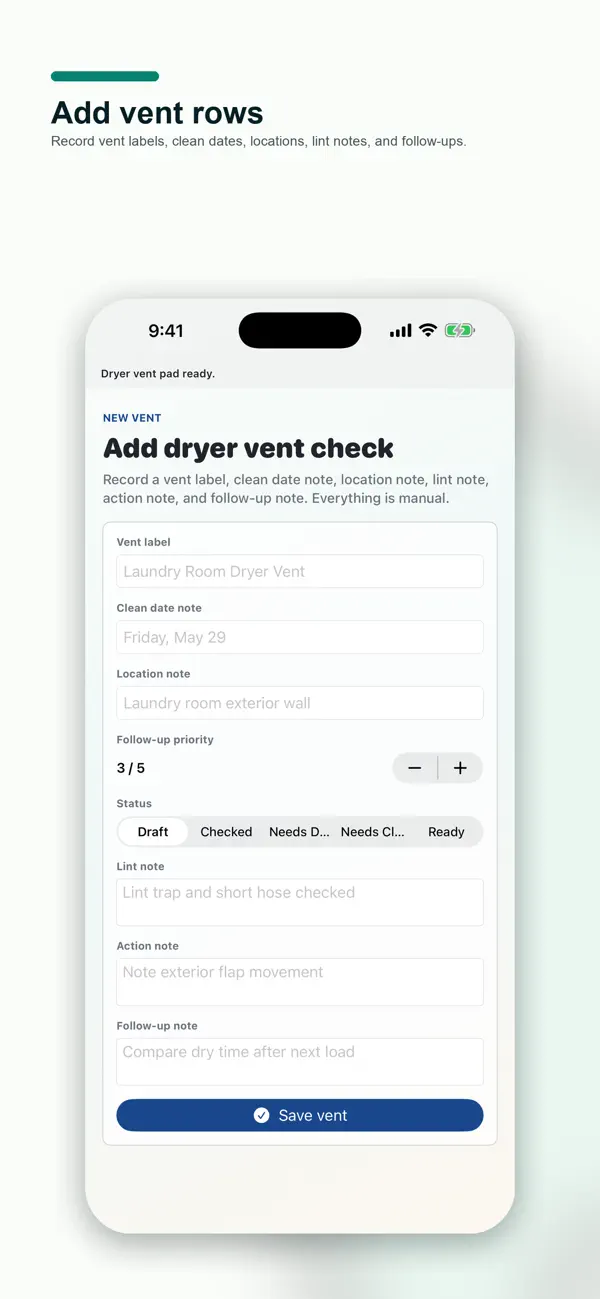The image size is (600, 1299).
Task: Focus the Action note text area
Action: (300, 982)
